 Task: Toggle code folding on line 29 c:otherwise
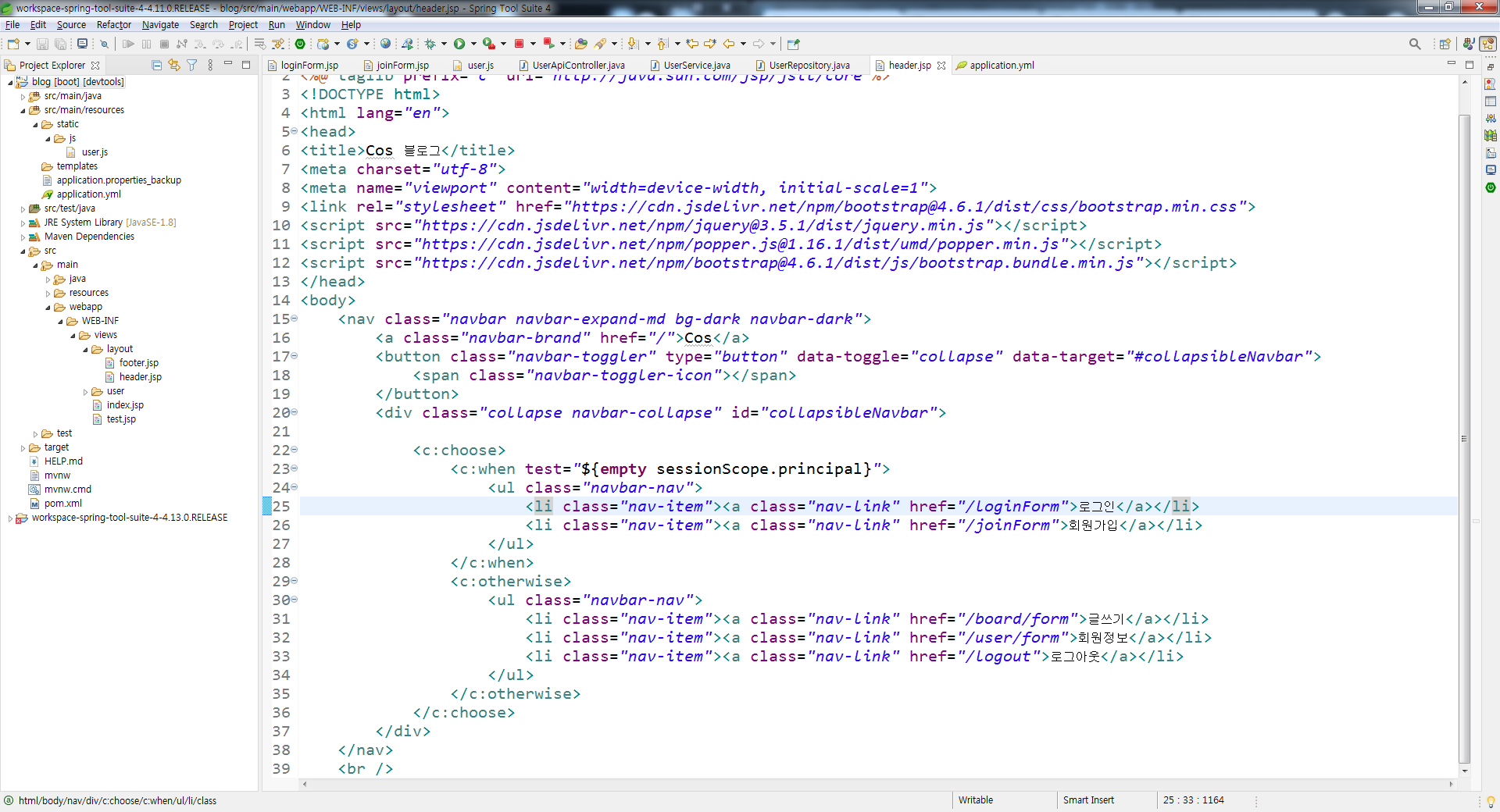click(x=295, y=581)
